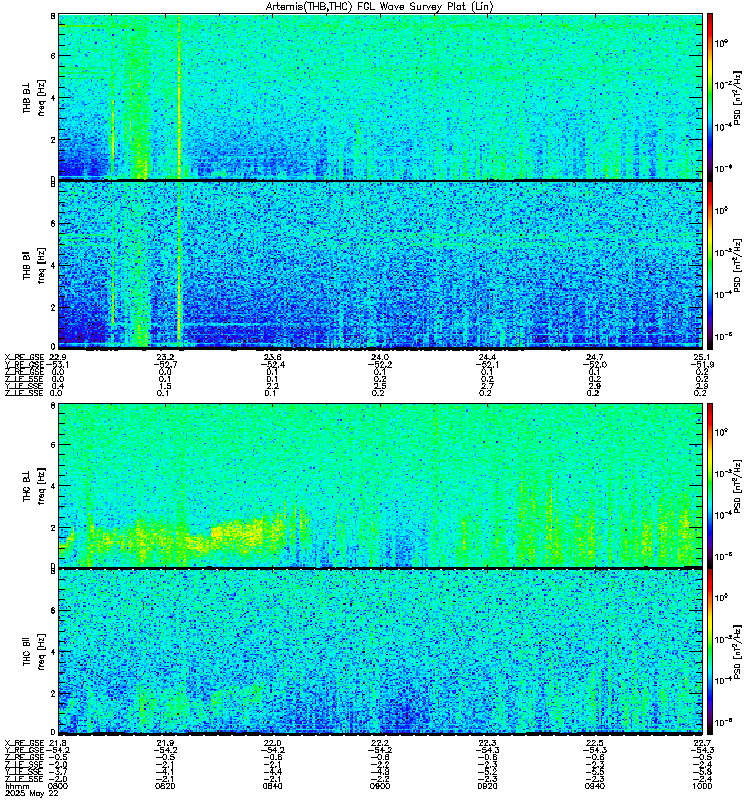
Task: Click the THB position value '22.9'
Action: [58, 357]
